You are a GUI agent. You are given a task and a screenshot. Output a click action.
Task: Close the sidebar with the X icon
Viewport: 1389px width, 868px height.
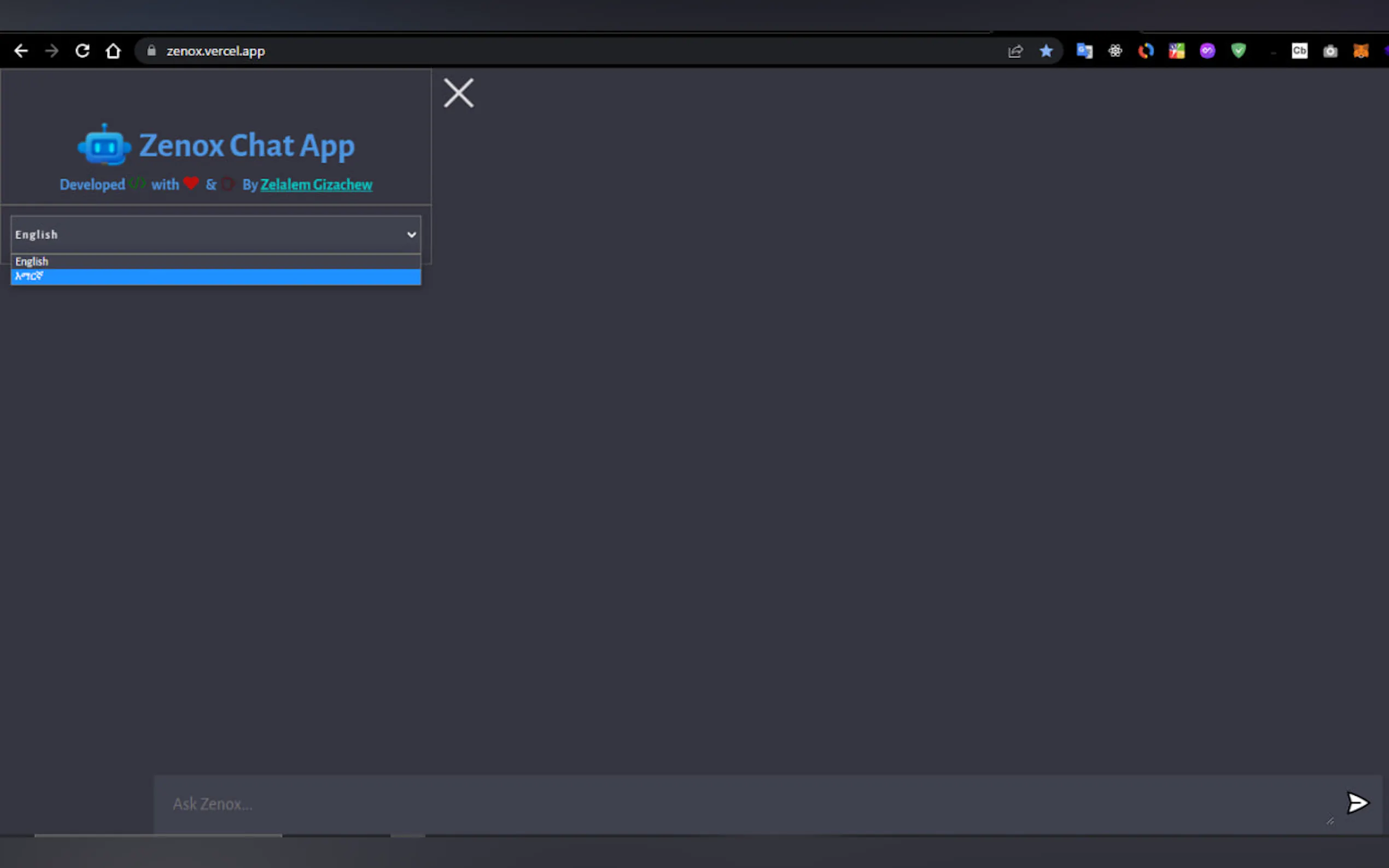coord(458,93)
